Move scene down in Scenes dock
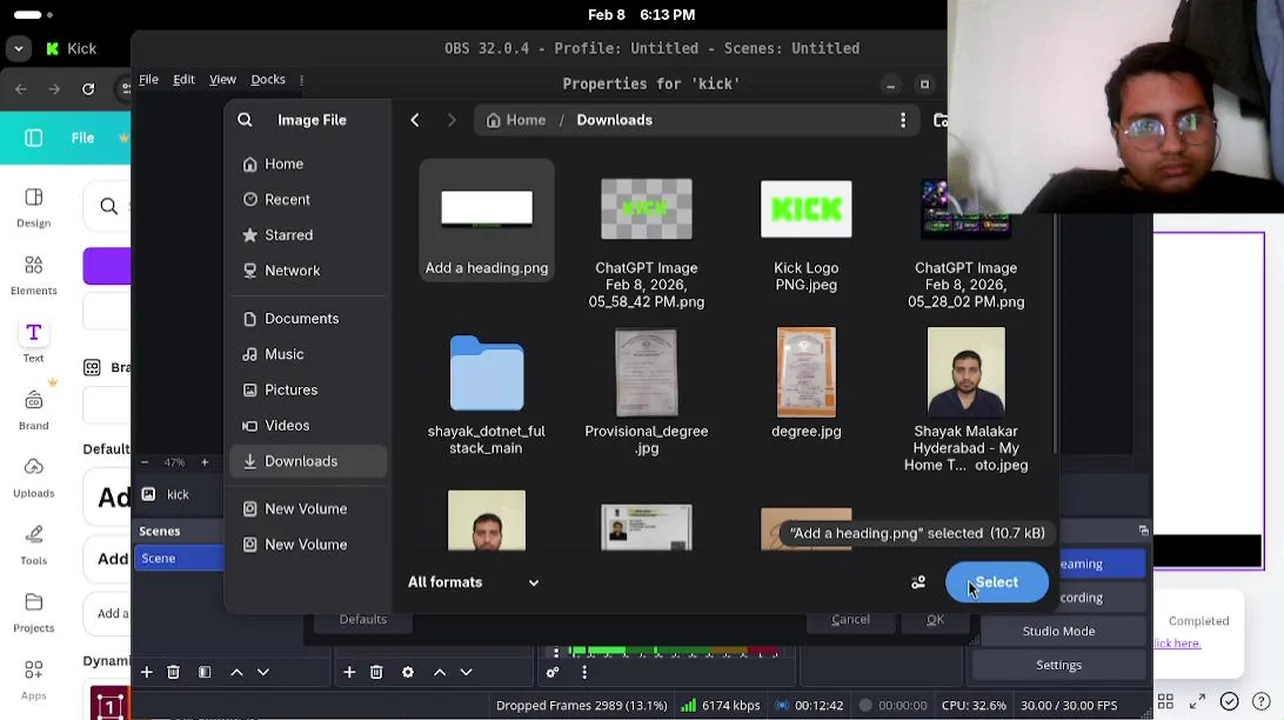Screen dimensions: 1284x720 point(263,672)
